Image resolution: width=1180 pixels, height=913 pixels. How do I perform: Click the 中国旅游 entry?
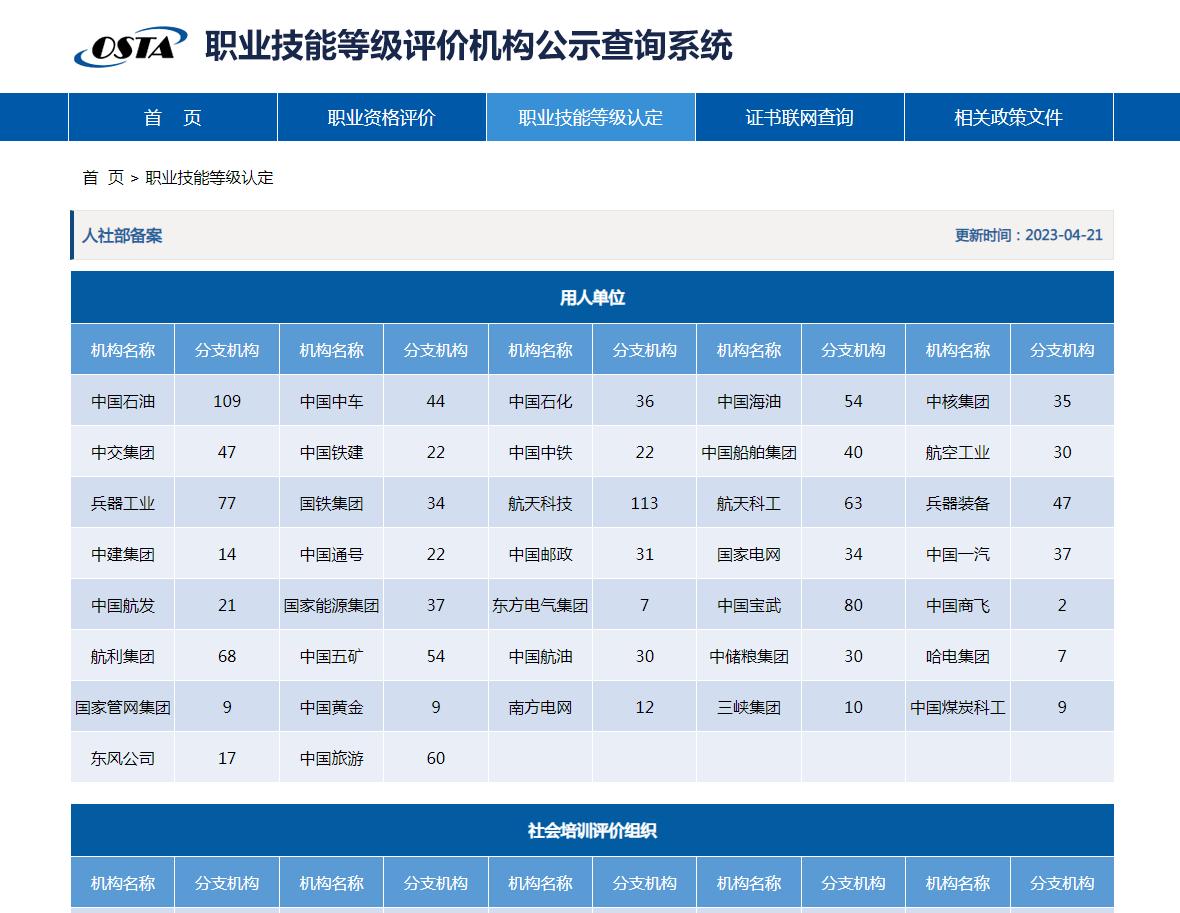click(x=331, y=758)
